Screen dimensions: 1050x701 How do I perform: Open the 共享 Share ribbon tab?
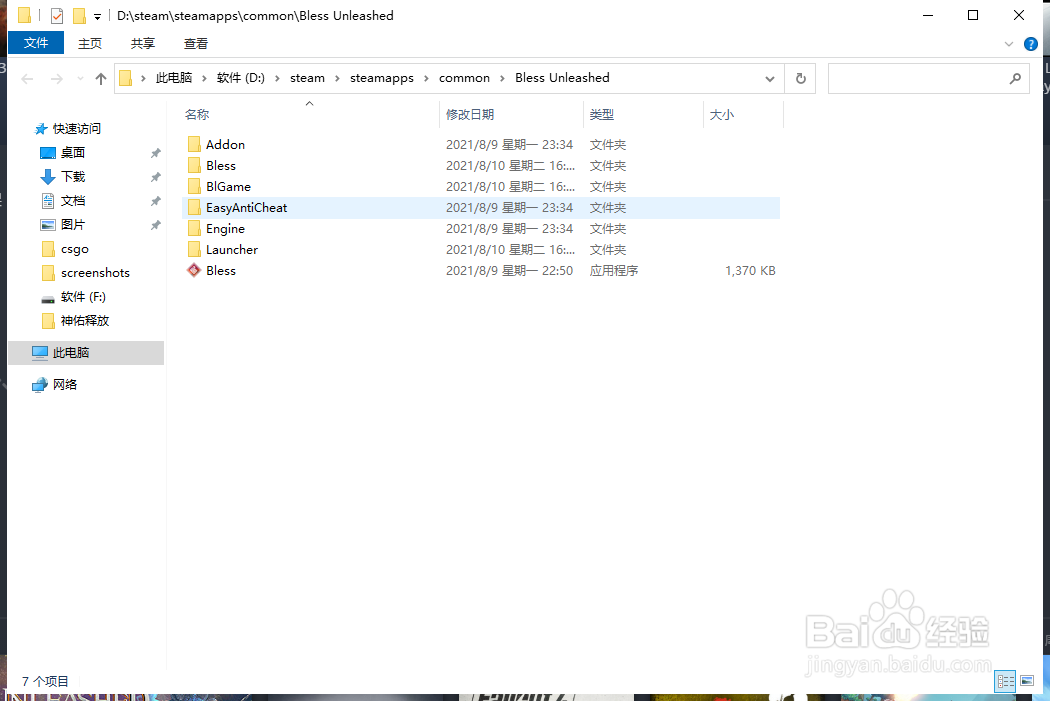(143, 44)
